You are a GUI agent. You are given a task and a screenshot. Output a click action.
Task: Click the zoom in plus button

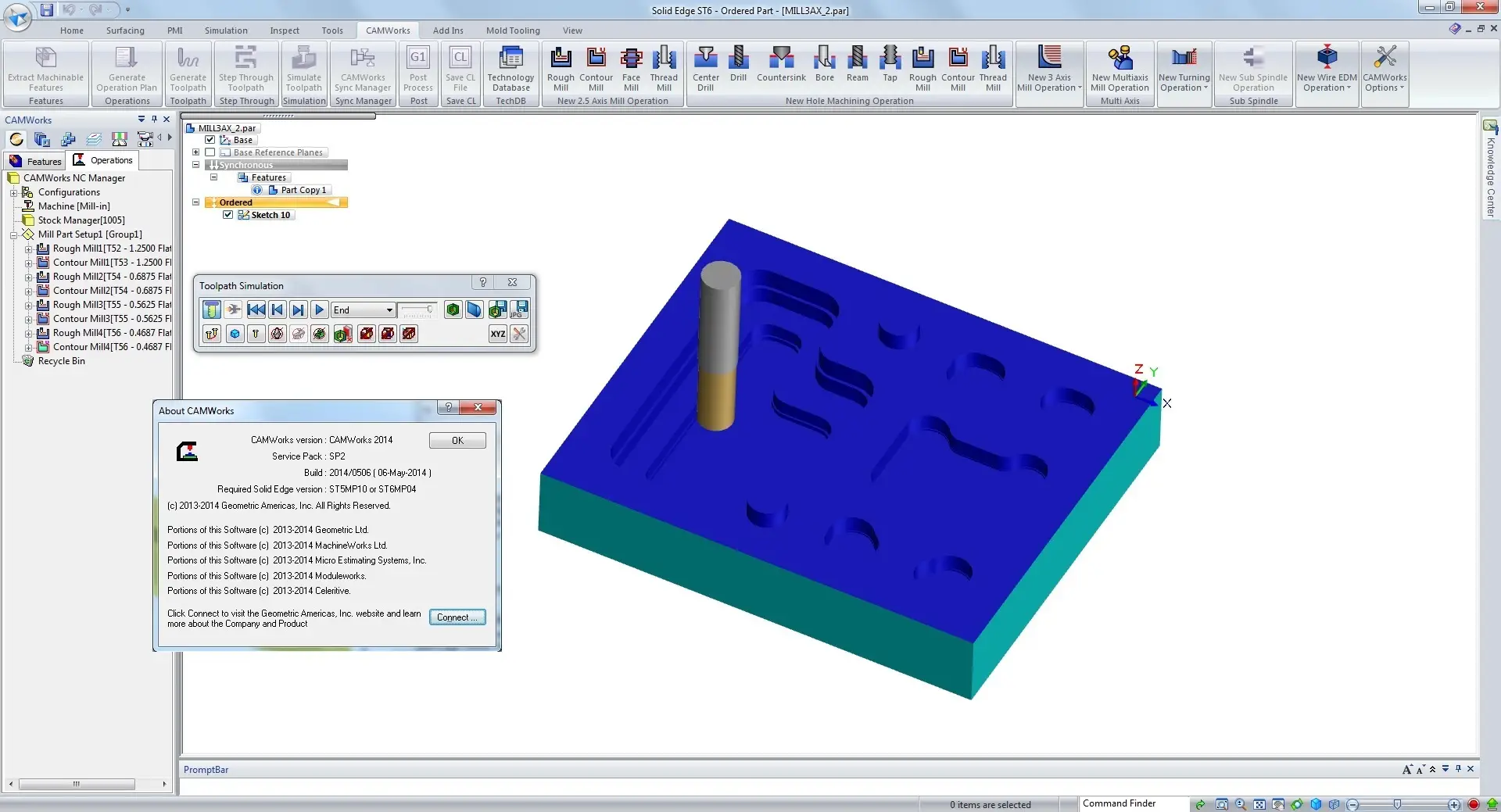tap(1454, 804)
